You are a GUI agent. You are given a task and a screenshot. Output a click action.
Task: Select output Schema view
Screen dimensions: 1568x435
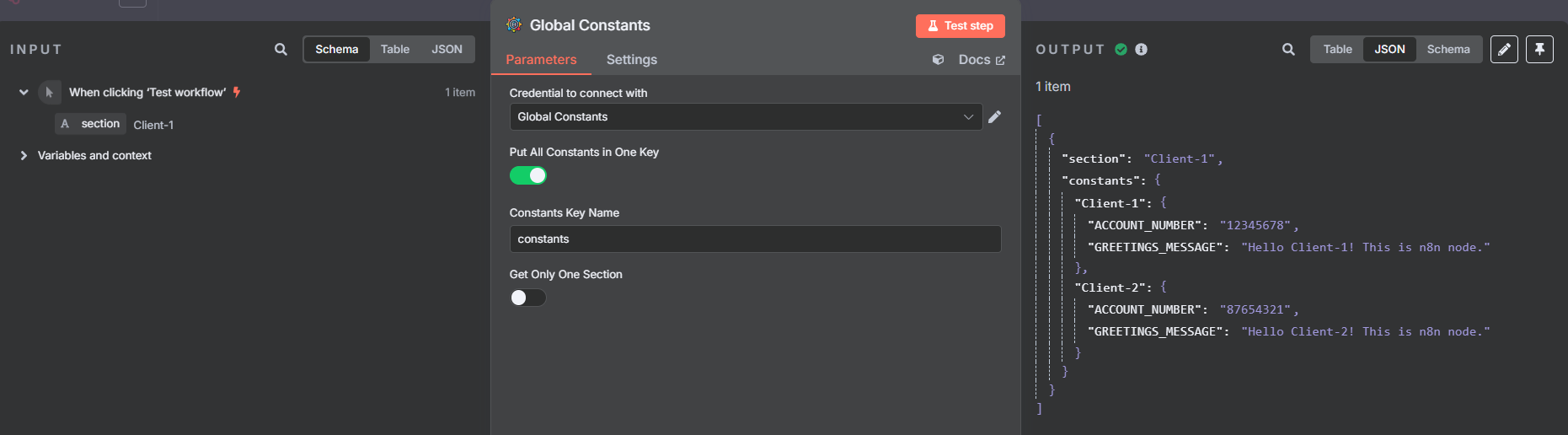1448,50
